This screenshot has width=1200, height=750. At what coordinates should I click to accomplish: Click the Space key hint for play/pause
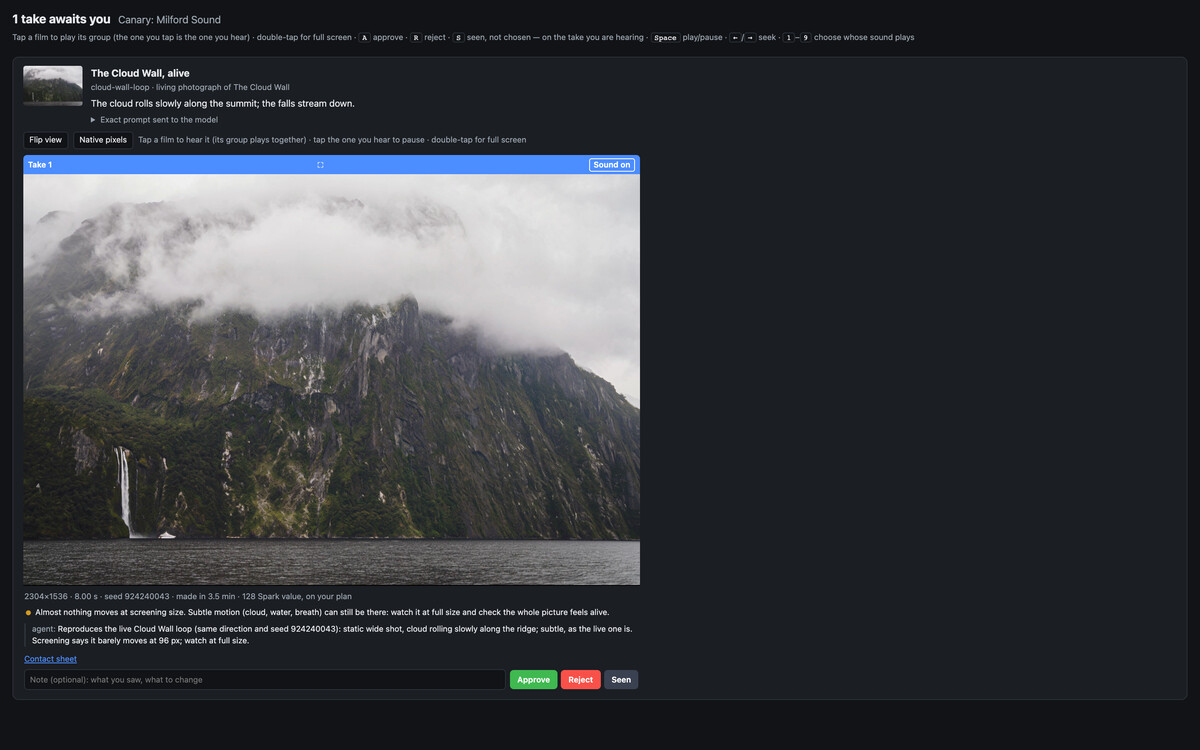[665, 37]
